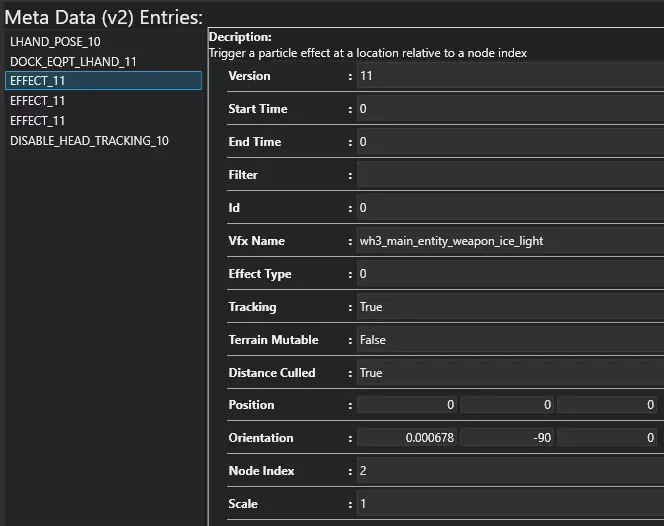This screenshot has height=526, width=664.
Task: Click the Orientation field showing 0.000678
Action: coord(408,438)
